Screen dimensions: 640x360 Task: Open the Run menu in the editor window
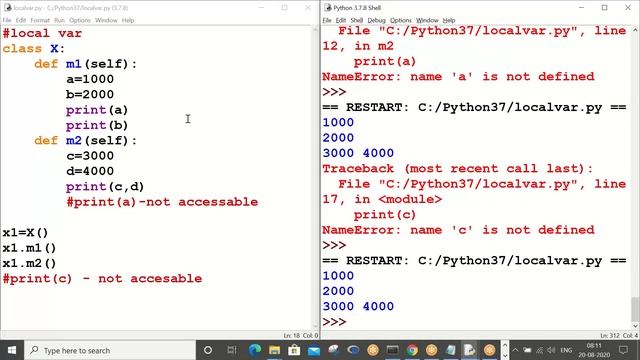pyautogui.click(x=60, y=20)
